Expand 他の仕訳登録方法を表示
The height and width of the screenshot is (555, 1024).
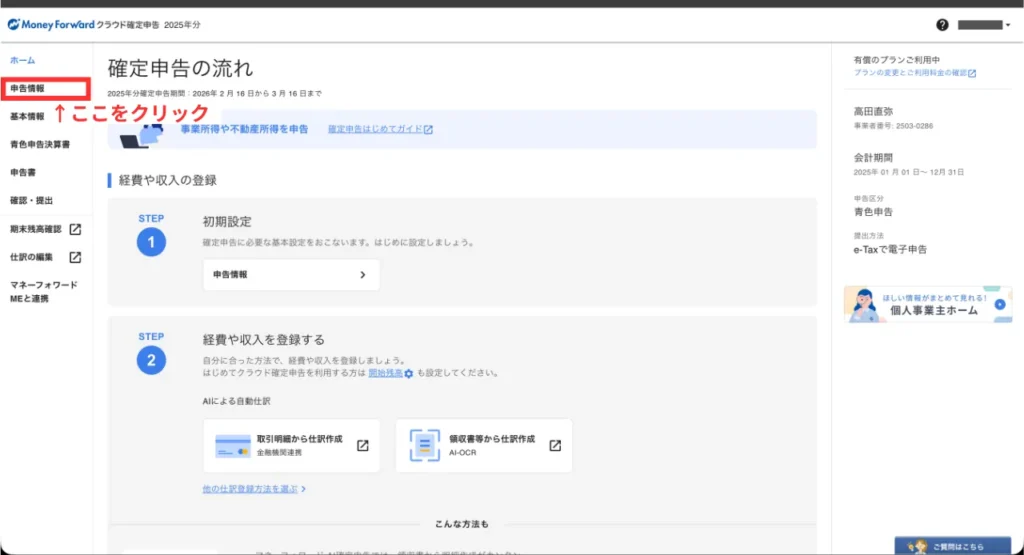pyautogui.click(x=253, y=489)
